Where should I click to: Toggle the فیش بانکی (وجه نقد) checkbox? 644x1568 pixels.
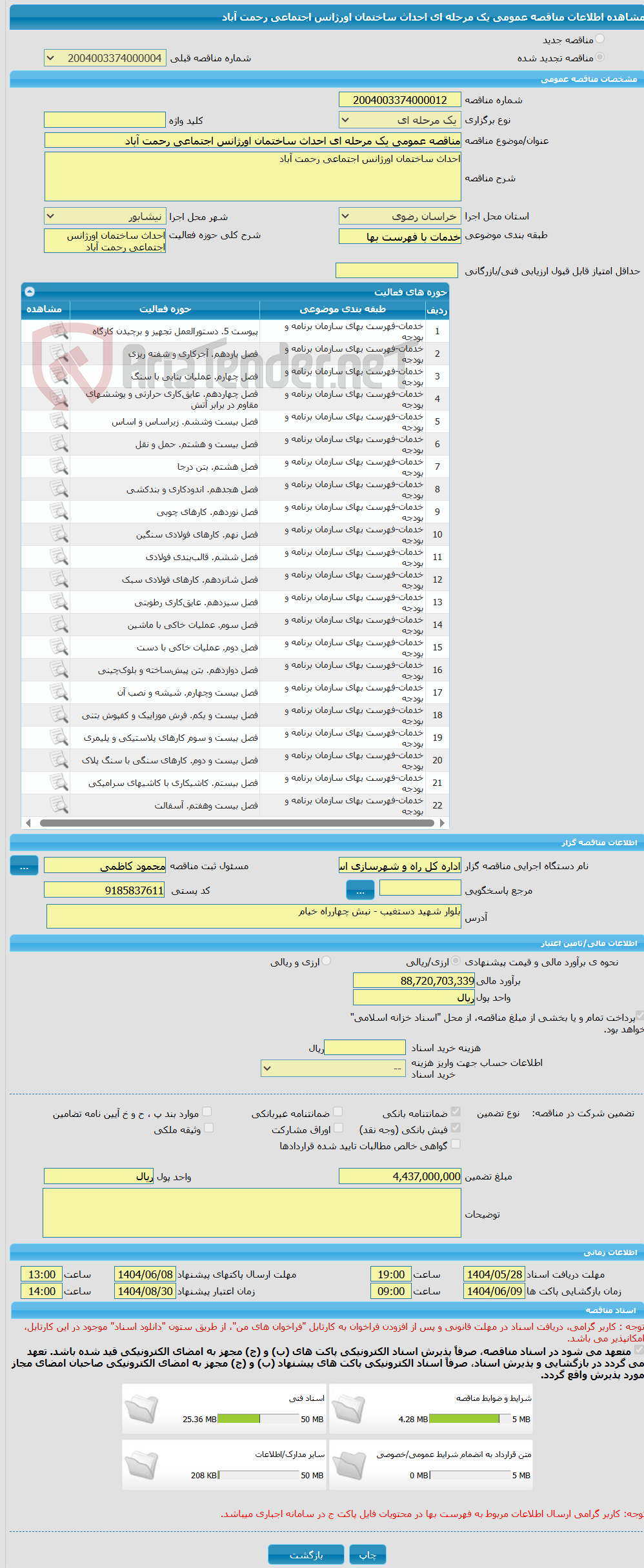click(456, 1127)
